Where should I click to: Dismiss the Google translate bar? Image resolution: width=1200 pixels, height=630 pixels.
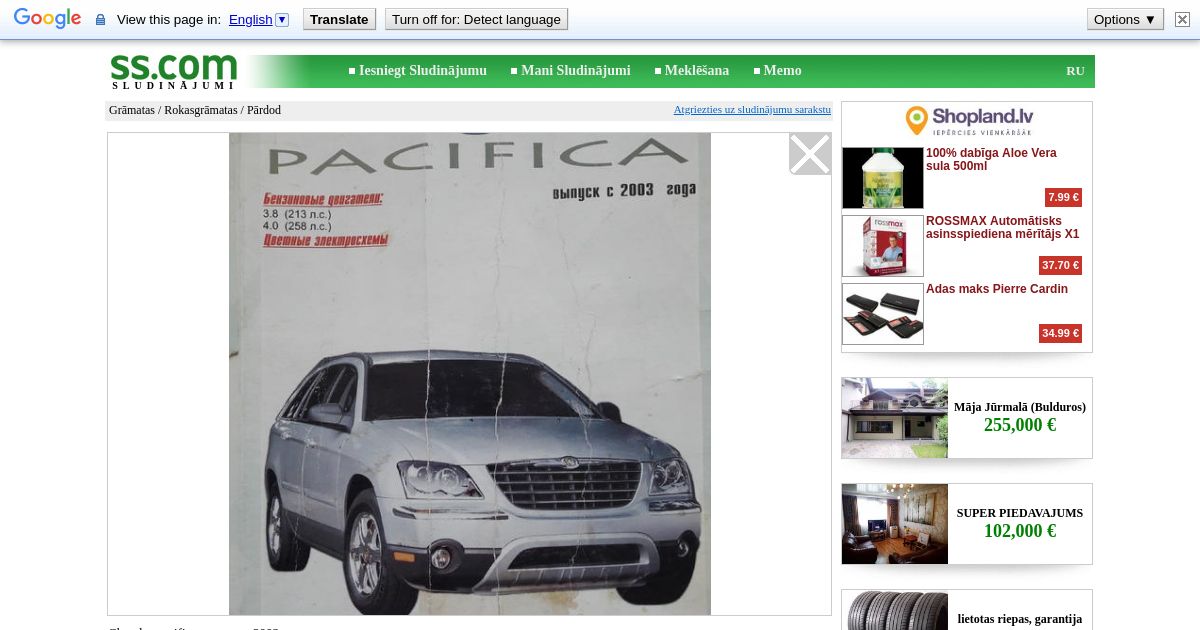[1182, 19]
